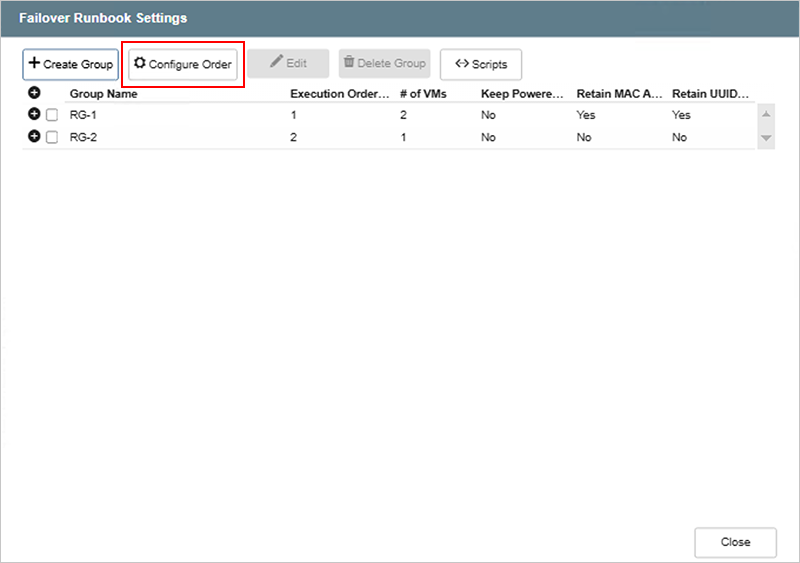This screenshot has height=563, width=800.
Task: Select the RG-1 group name cell
Action: (83, 115)
